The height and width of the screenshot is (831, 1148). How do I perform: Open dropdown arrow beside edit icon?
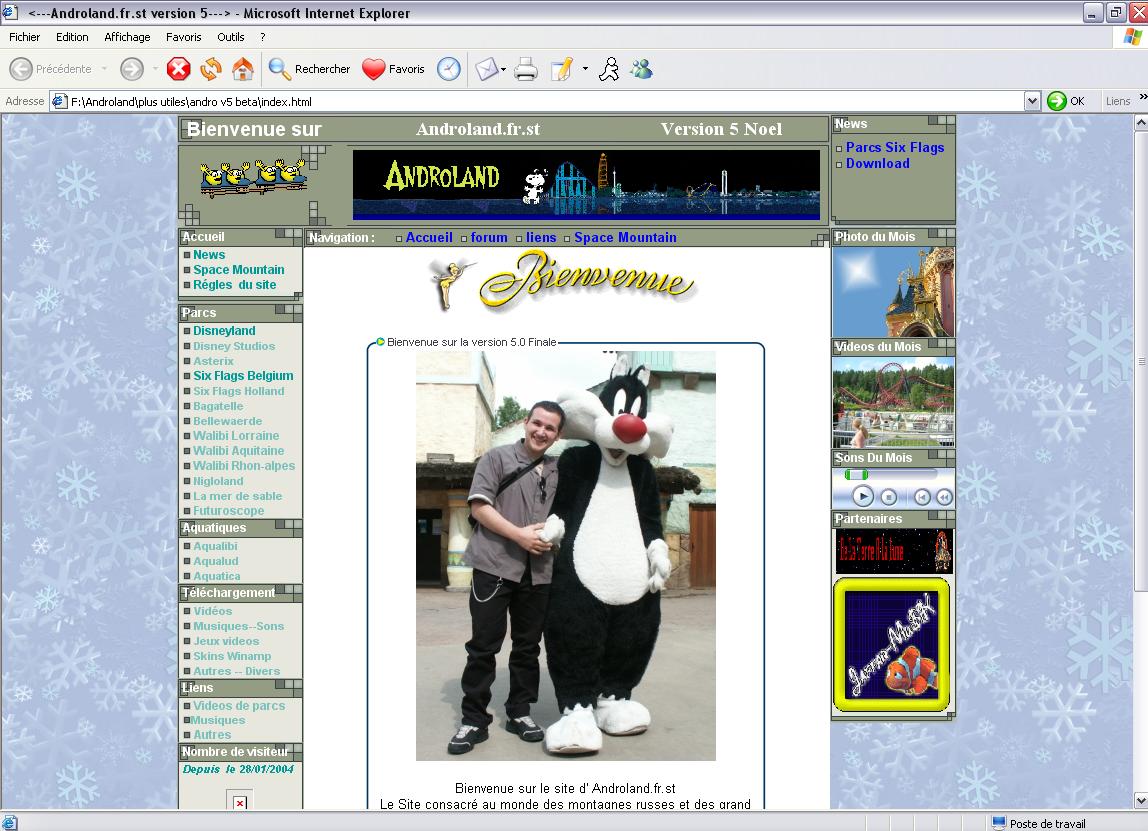[585, 69]
